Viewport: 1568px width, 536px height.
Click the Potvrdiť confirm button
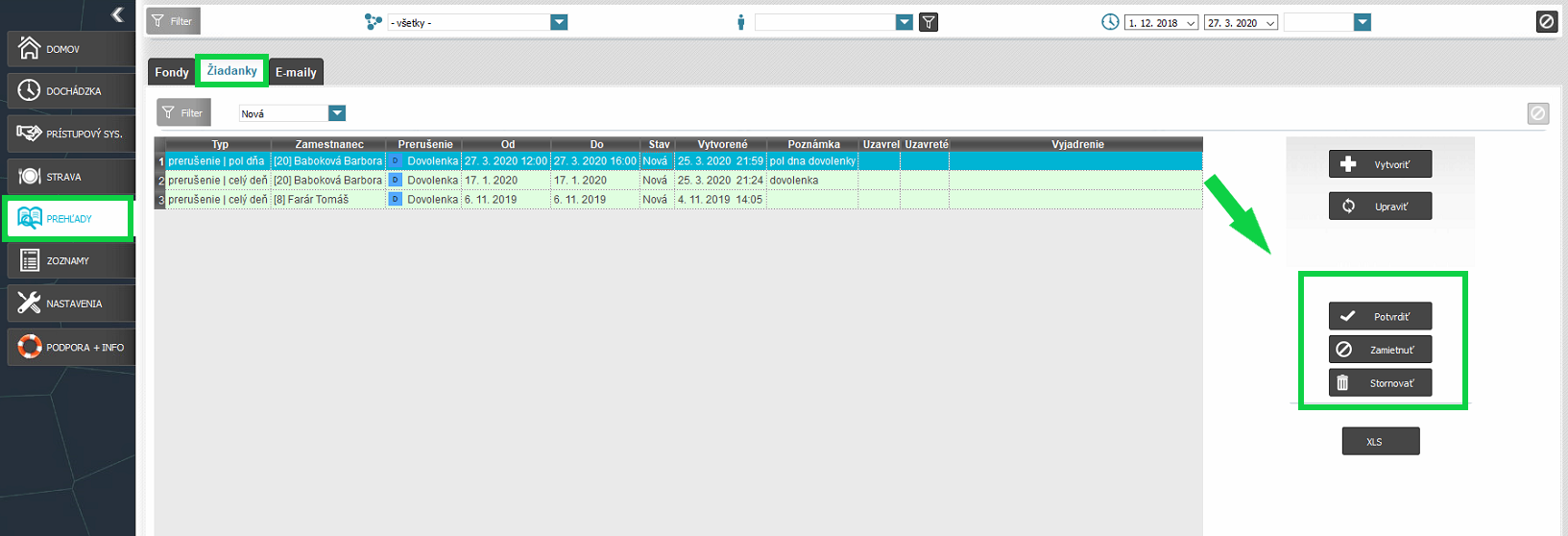pyautogui.click(x=1380, y=316)
